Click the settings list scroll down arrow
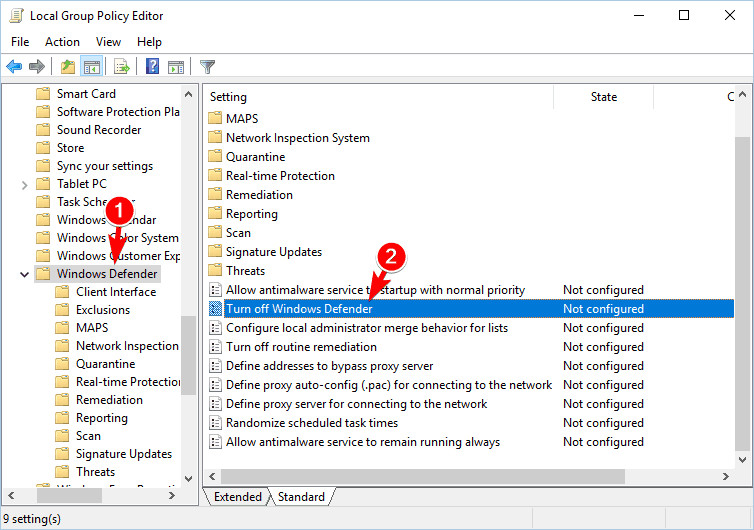This screenshot has height=530, width=754. 742,460
